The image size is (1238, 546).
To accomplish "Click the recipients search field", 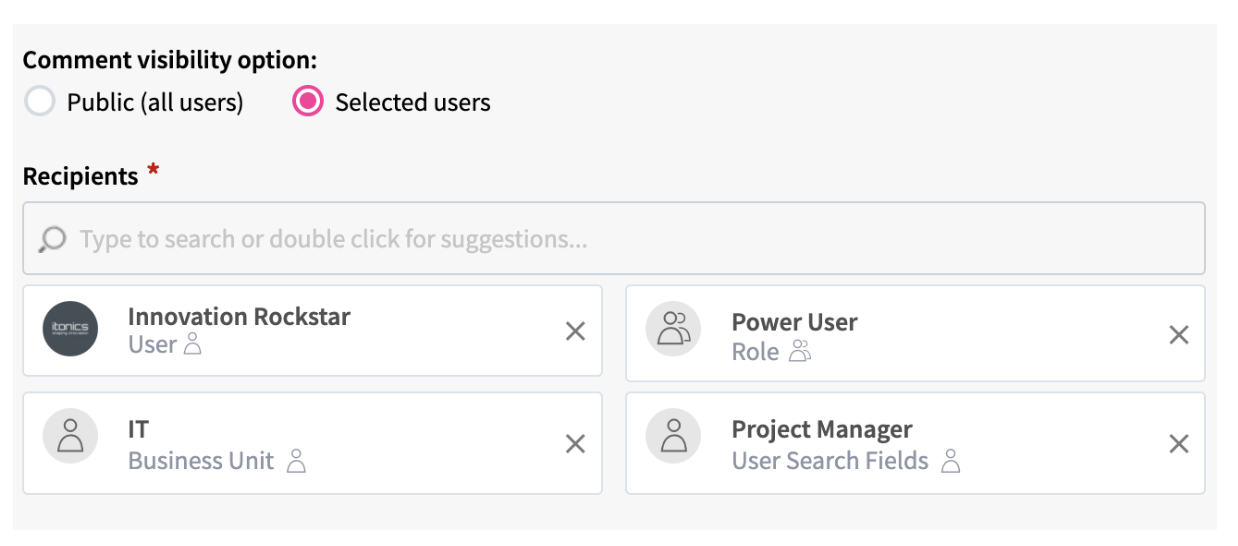I will 620,239.
